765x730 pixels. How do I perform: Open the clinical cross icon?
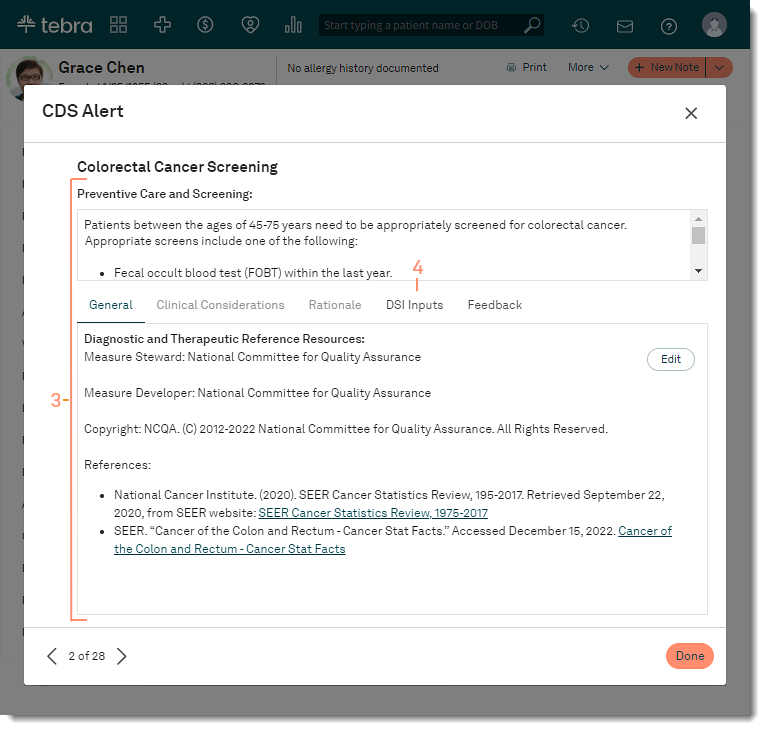(162, 24)
